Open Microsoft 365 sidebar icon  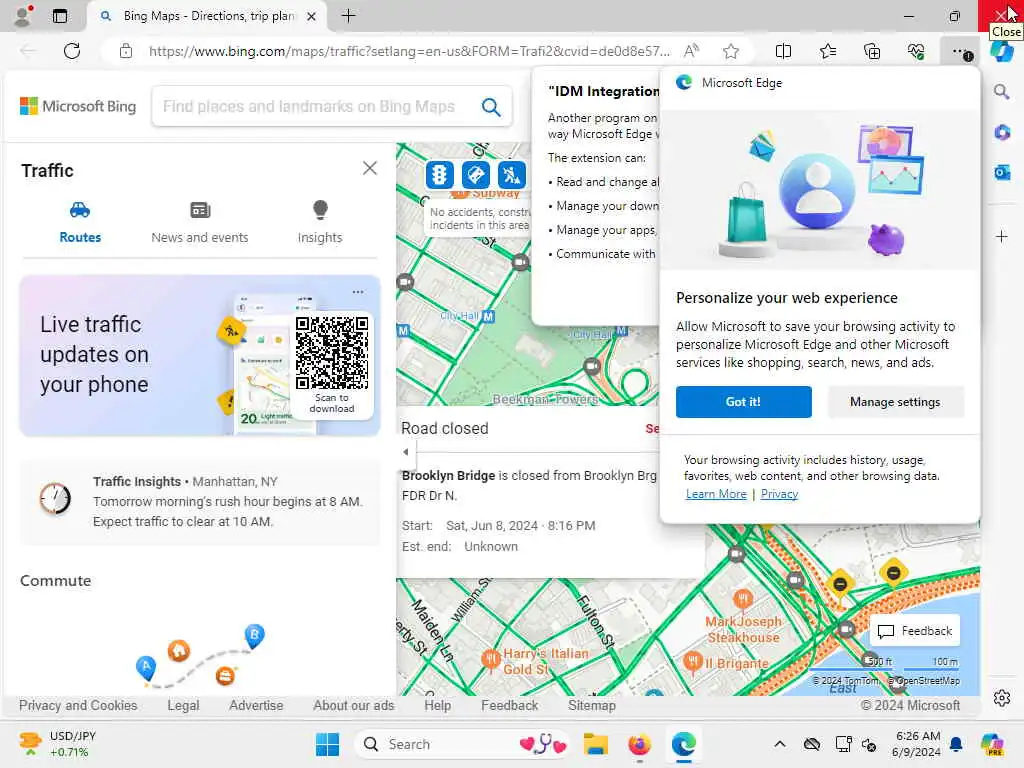click(1002, 133)
